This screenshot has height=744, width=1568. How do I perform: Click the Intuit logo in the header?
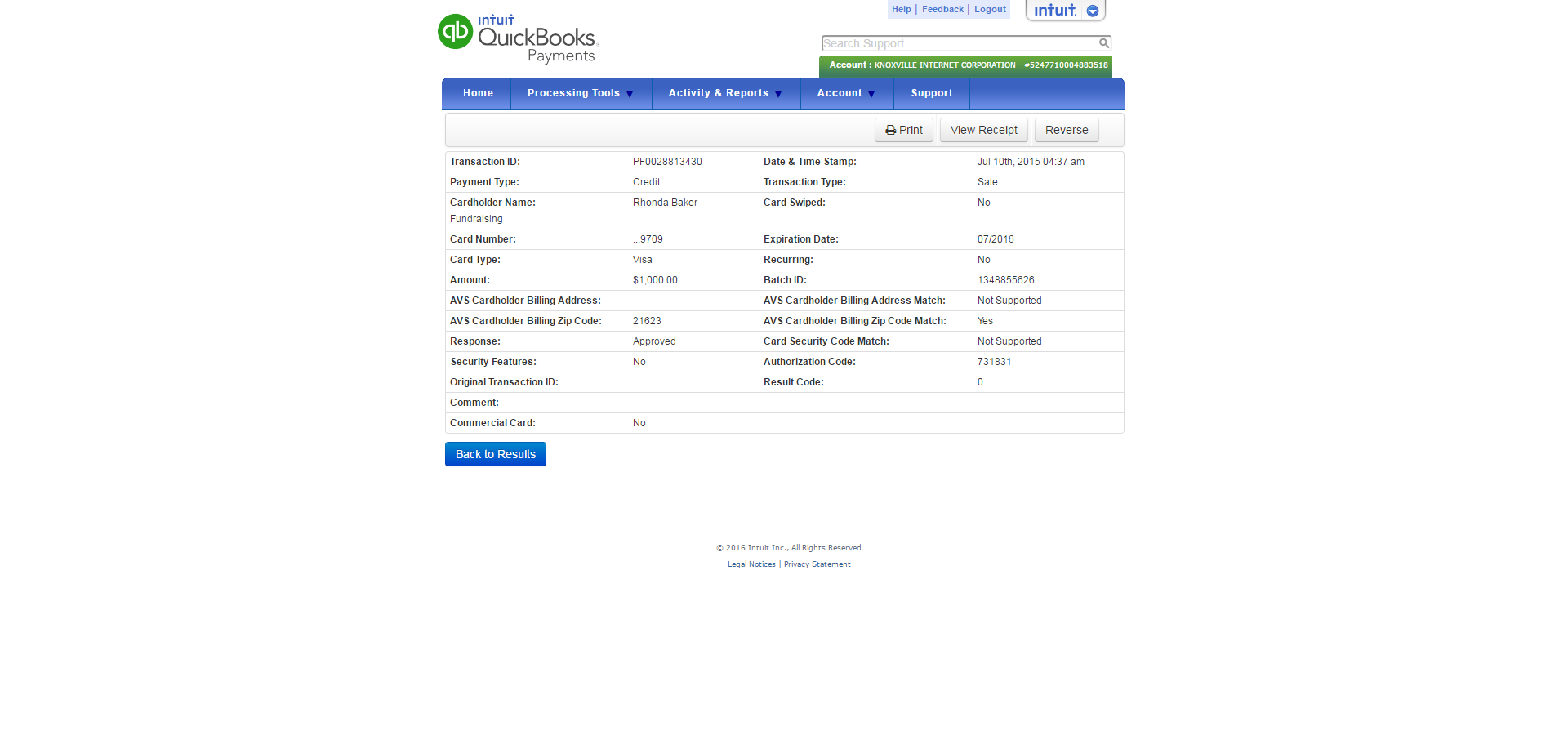coord(1055,11)
